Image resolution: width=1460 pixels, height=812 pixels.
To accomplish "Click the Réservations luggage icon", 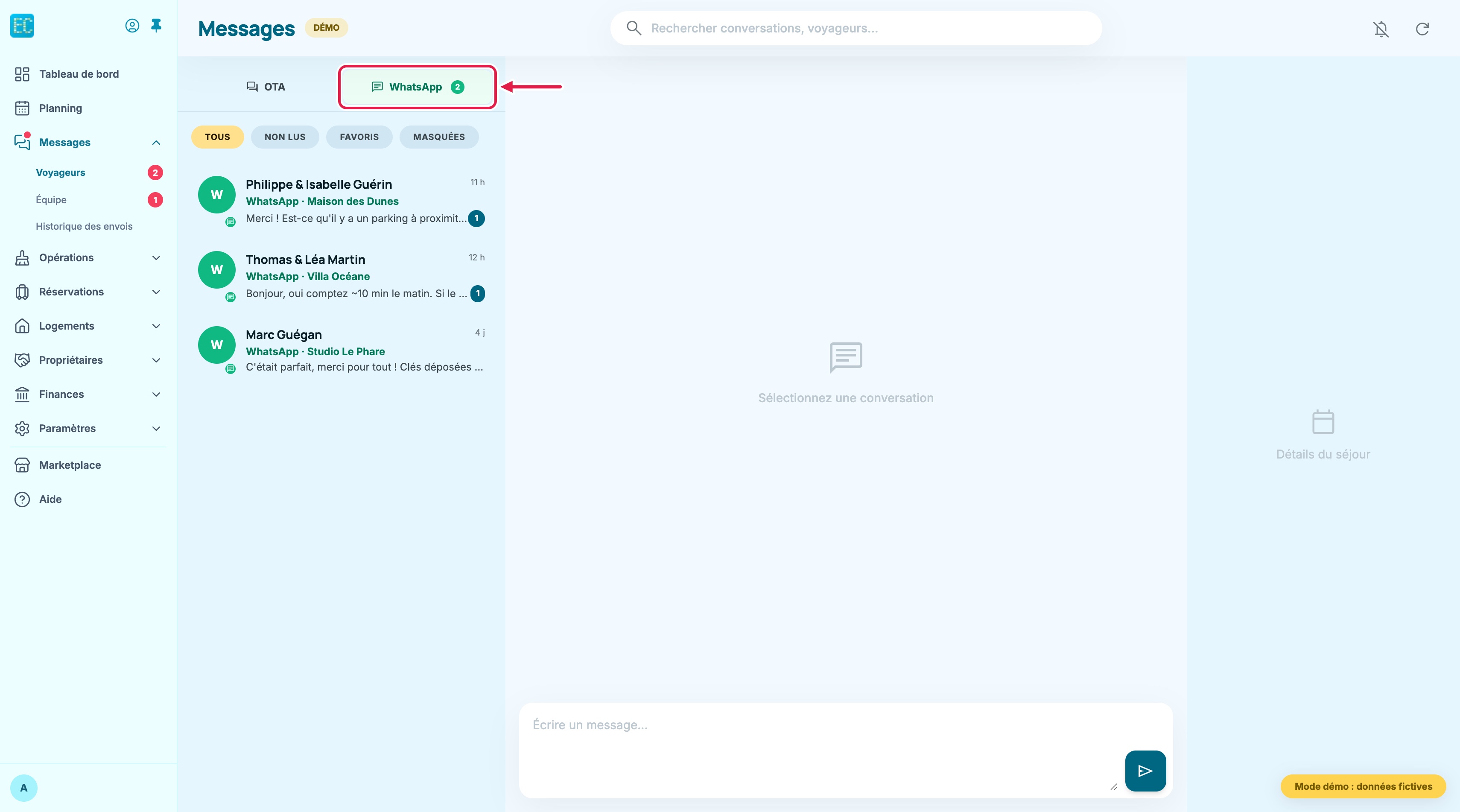I will tap(22, 292).
